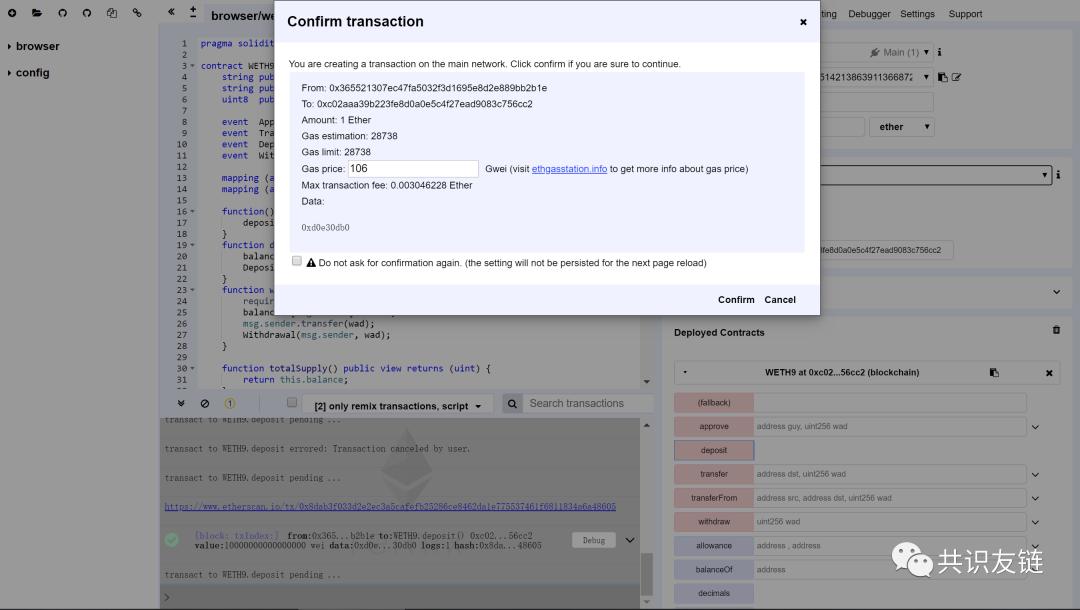Close the Confirm transaction dialog
The height and width of the screenshot is (610, 1080).
tap(803, 22)
